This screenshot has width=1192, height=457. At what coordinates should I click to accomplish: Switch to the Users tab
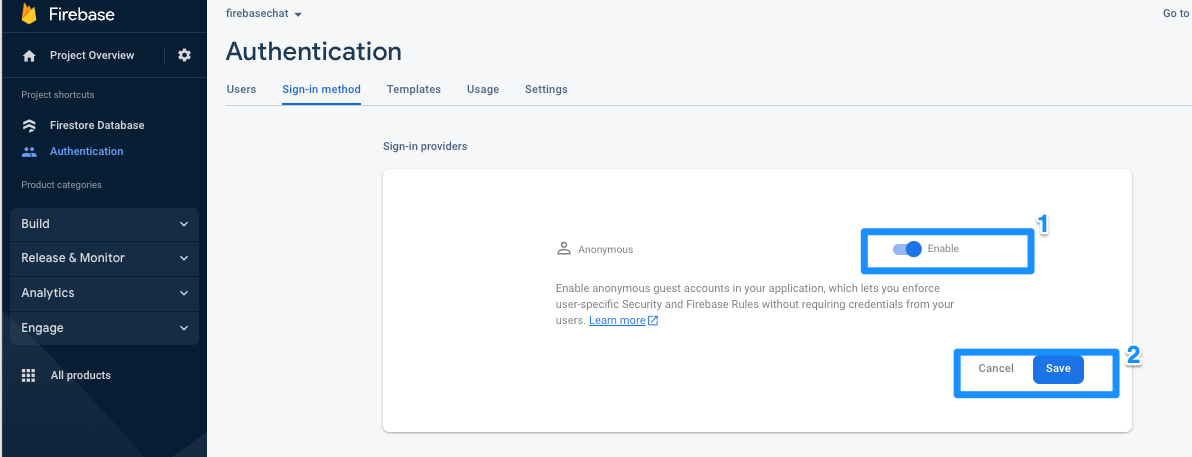tap(241, 90)
